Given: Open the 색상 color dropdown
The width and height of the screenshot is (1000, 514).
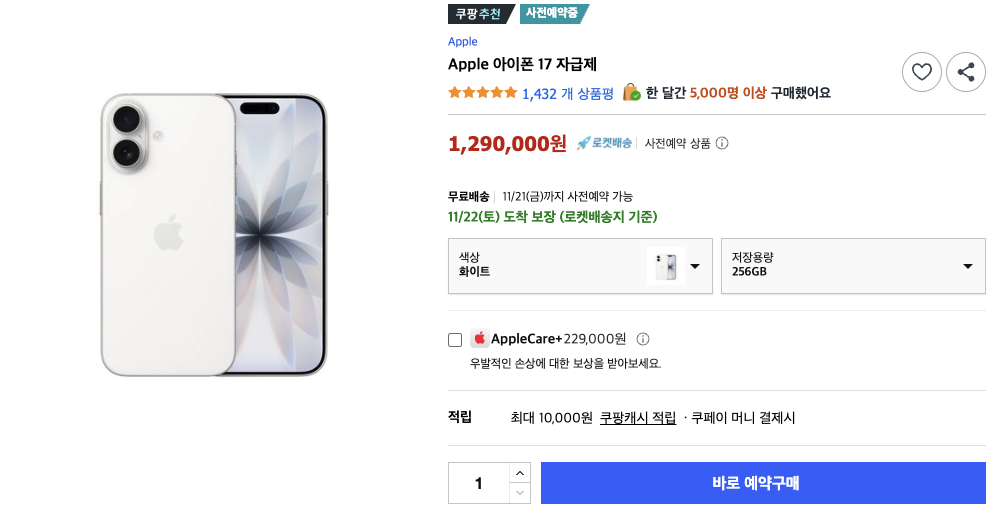Looking at the screenshot, I should 580,266.
